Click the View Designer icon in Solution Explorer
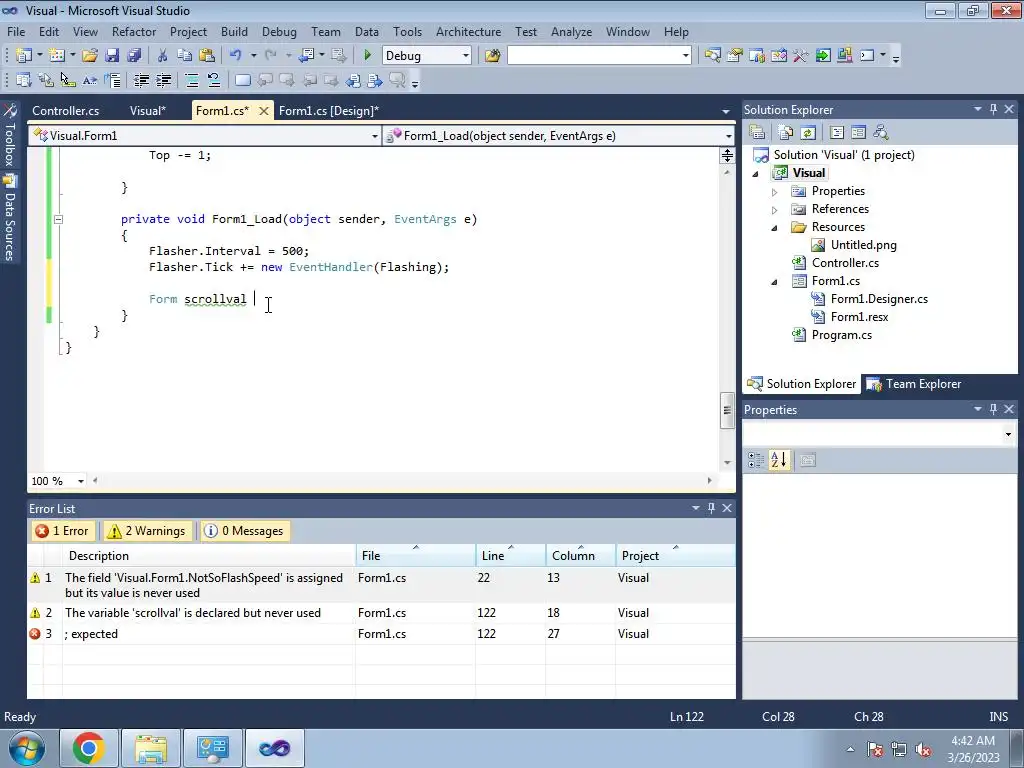Viewport: 1024px width, 768px height. (859, 133)
